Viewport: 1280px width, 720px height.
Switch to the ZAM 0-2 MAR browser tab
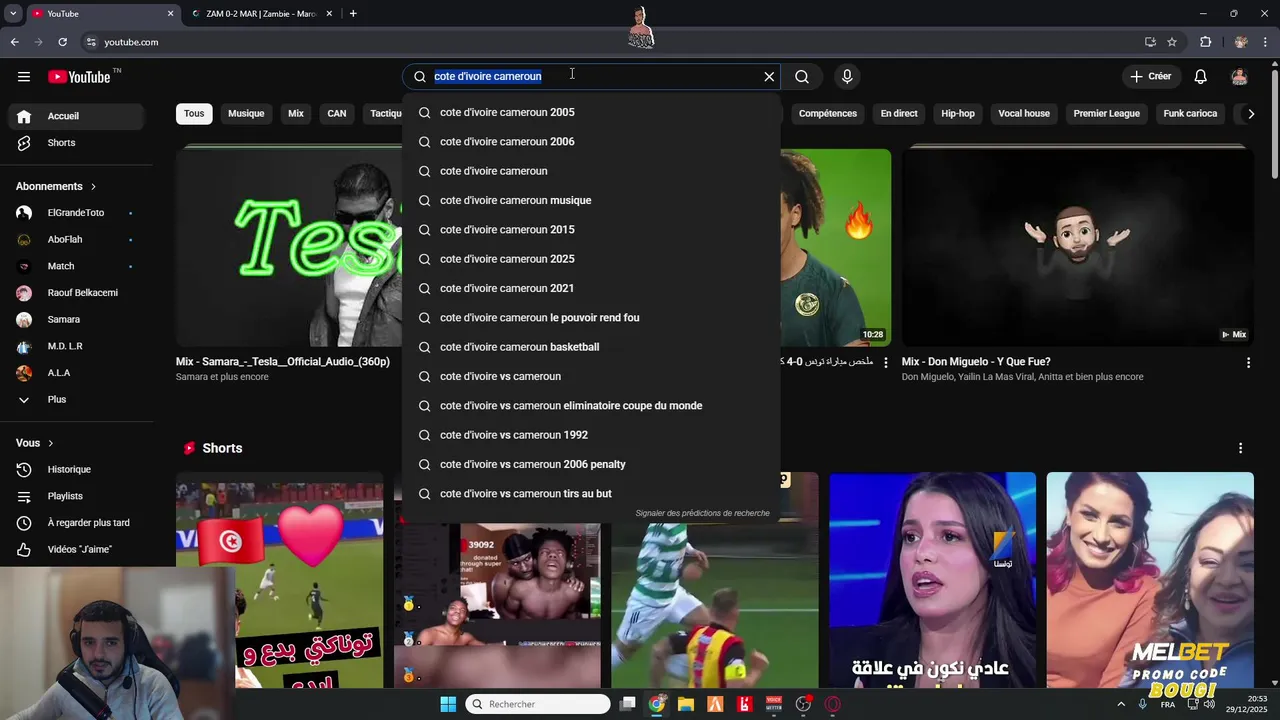261,14
